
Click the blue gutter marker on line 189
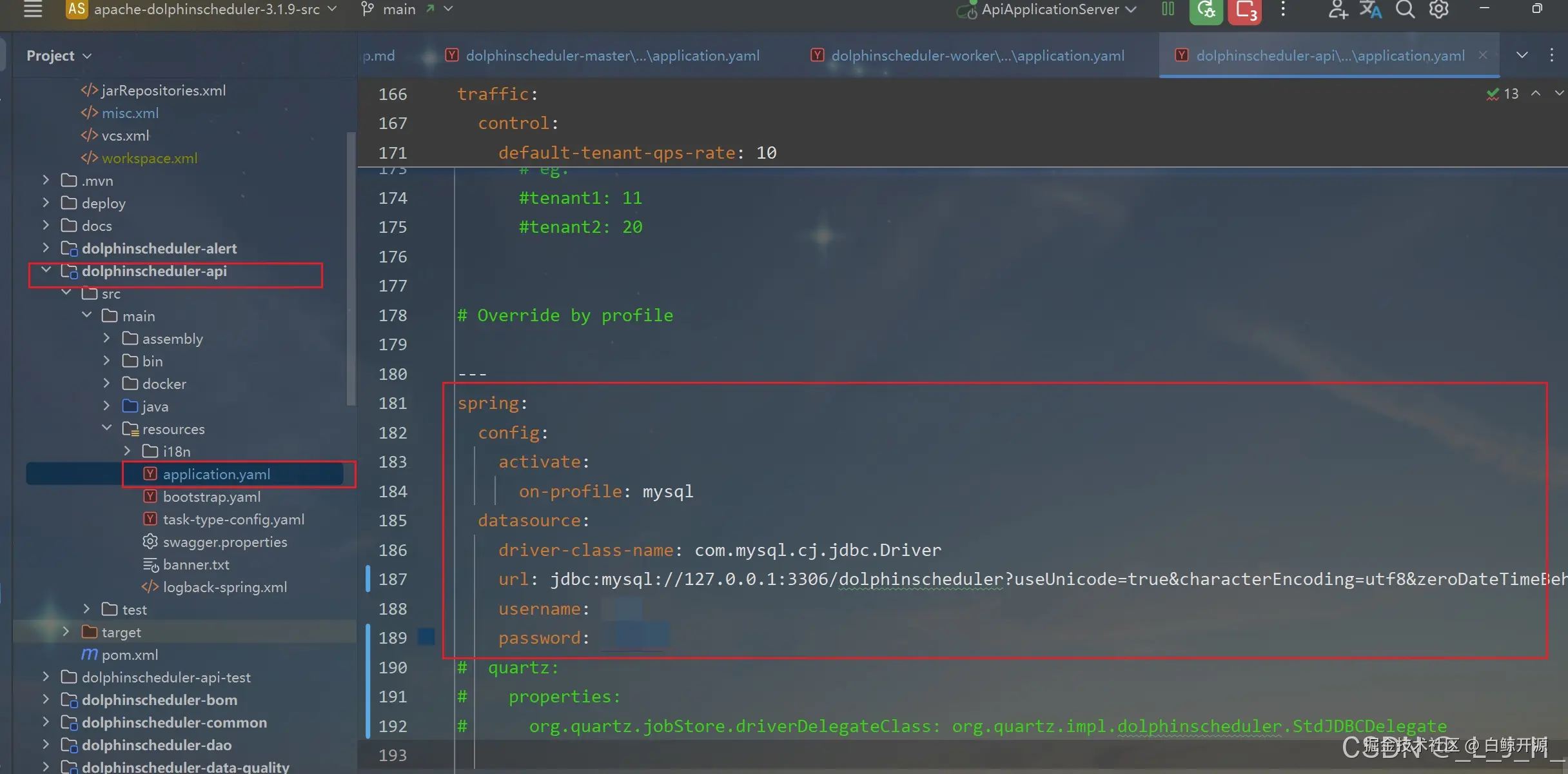click(426, 637)
